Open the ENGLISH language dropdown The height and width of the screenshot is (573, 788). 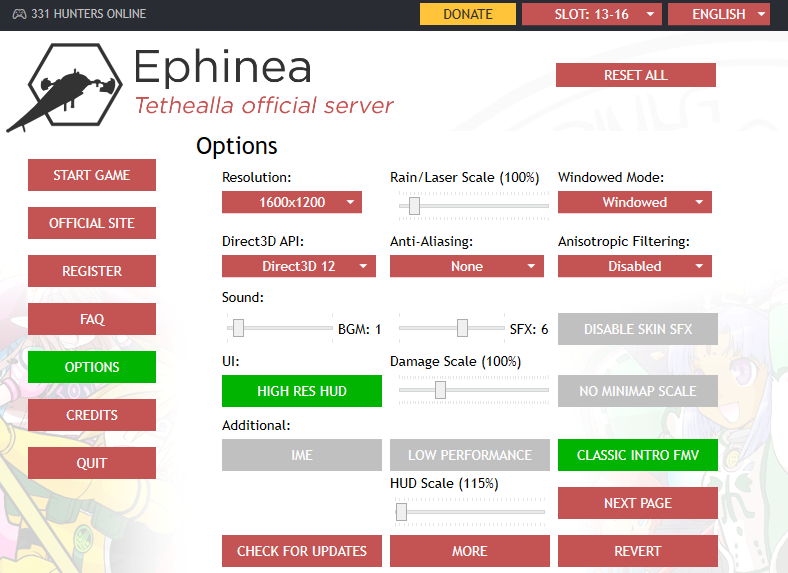click(x=719, y=14)
